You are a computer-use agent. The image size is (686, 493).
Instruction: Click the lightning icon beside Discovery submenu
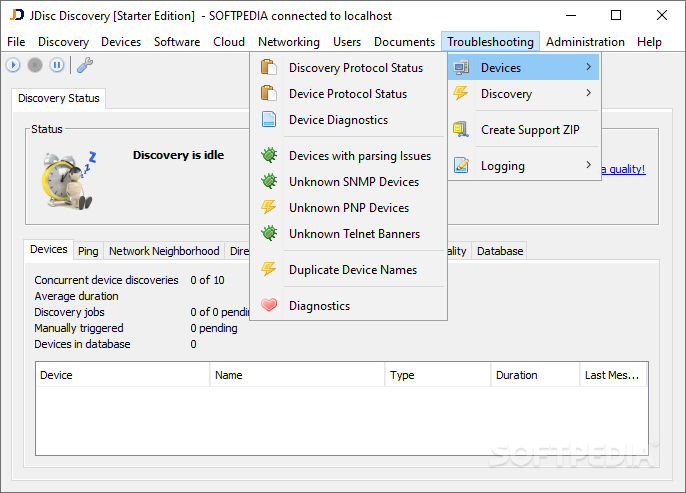(x=461, y=93)
